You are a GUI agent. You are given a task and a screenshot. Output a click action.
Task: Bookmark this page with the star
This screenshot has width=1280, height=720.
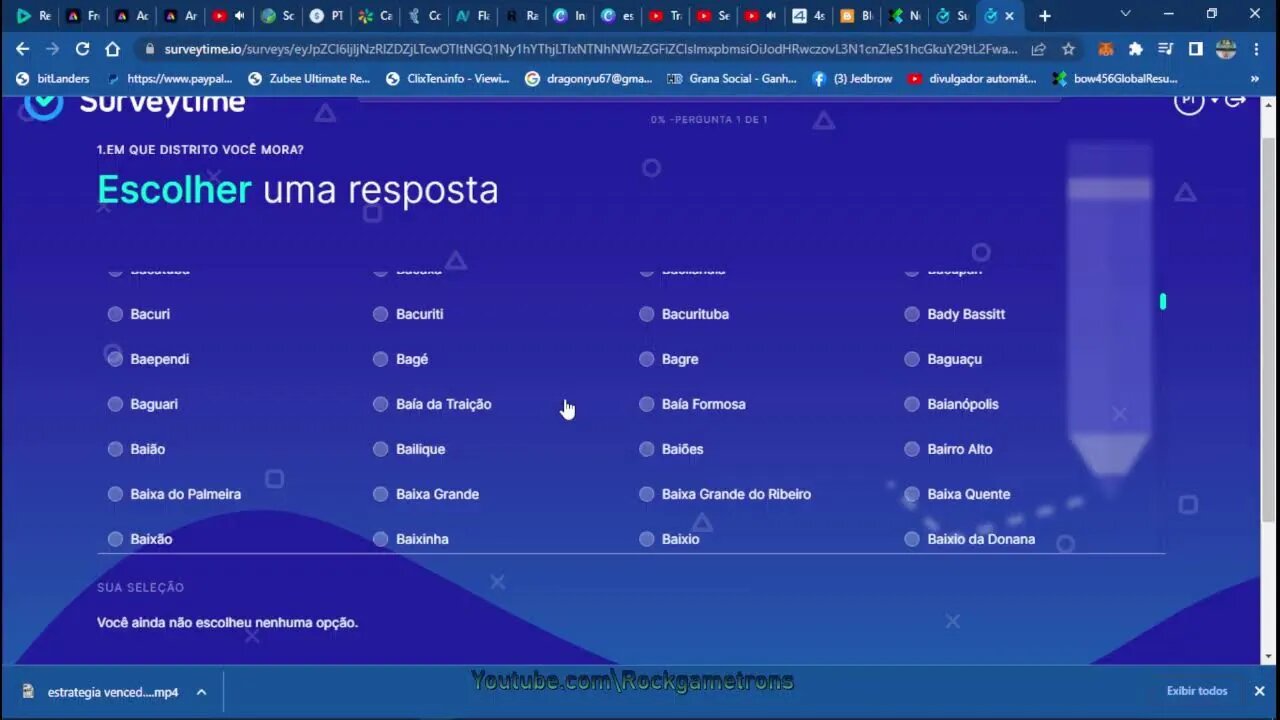click(x=1068, y=49)
